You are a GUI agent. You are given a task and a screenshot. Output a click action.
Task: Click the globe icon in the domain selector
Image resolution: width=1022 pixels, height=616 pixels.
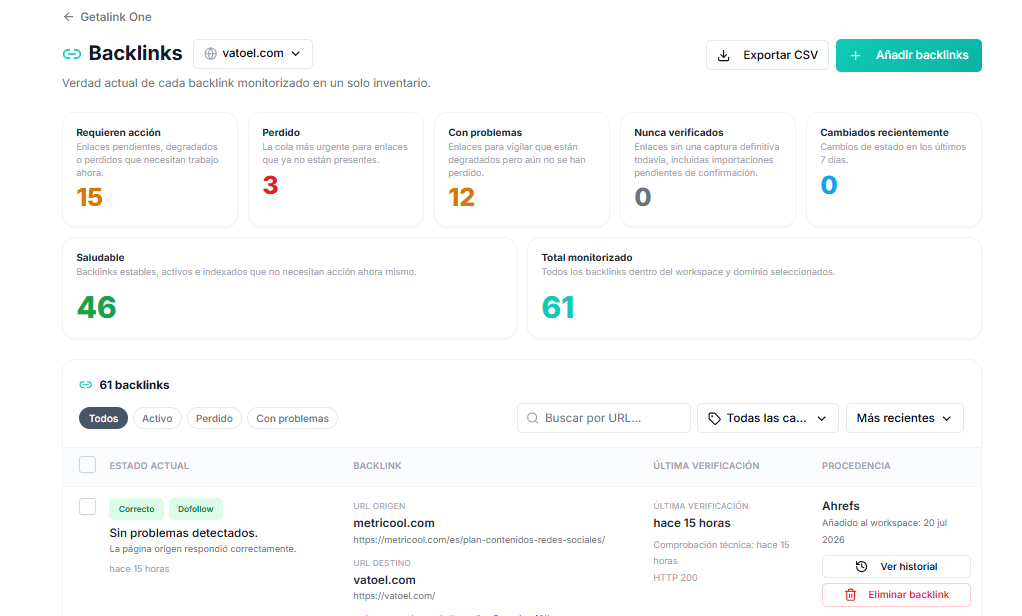(211, 54)
